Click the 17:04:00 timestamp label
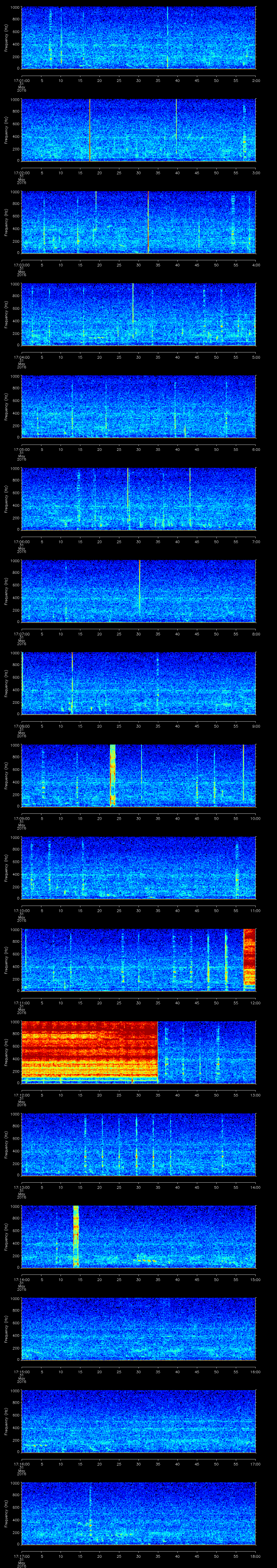The width and height of the screenshot is (277, 1568). pos(21,357)
